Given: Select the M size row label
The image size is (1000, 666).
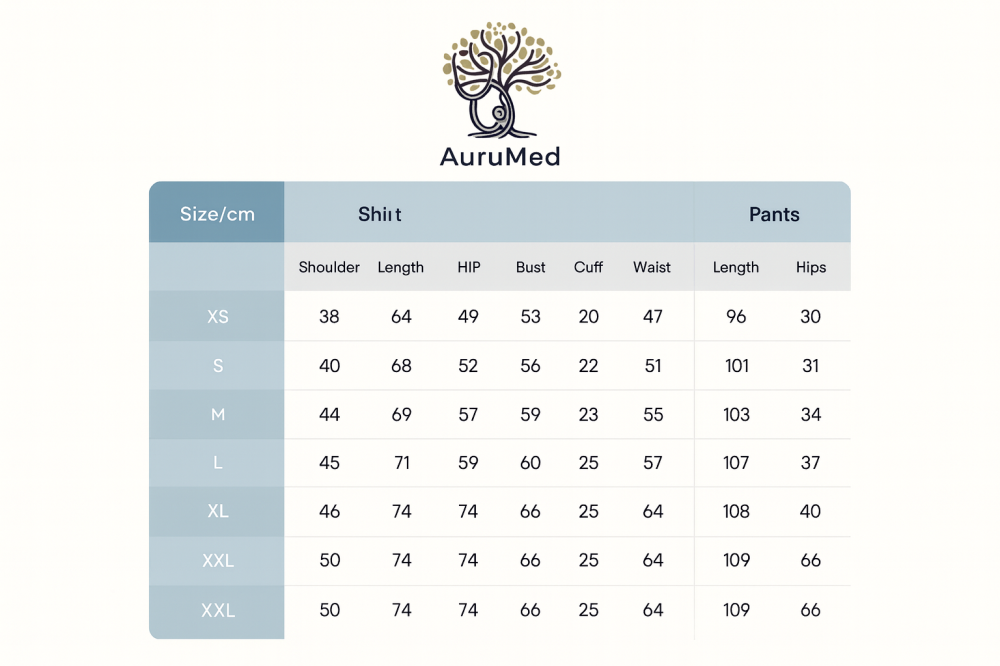Looking at the screenshot, I should click(218, 414).
